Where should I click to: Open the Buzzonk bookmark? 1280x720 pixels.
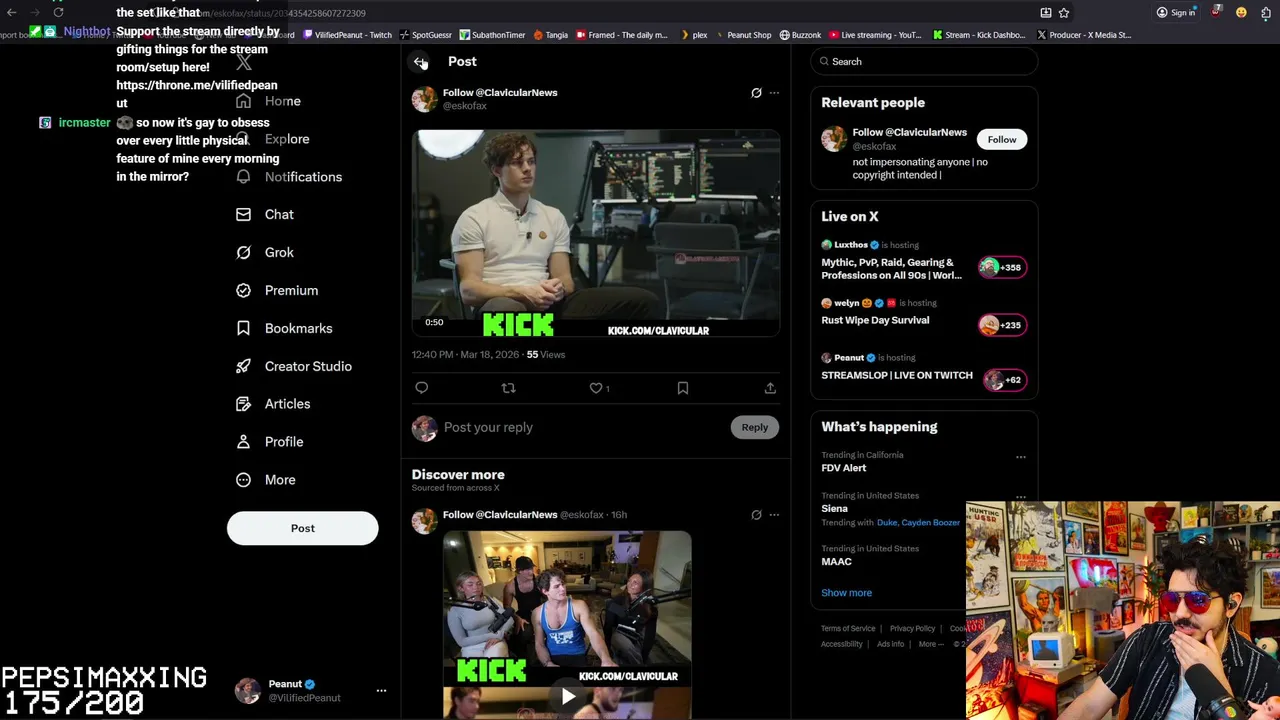point(800,35)
